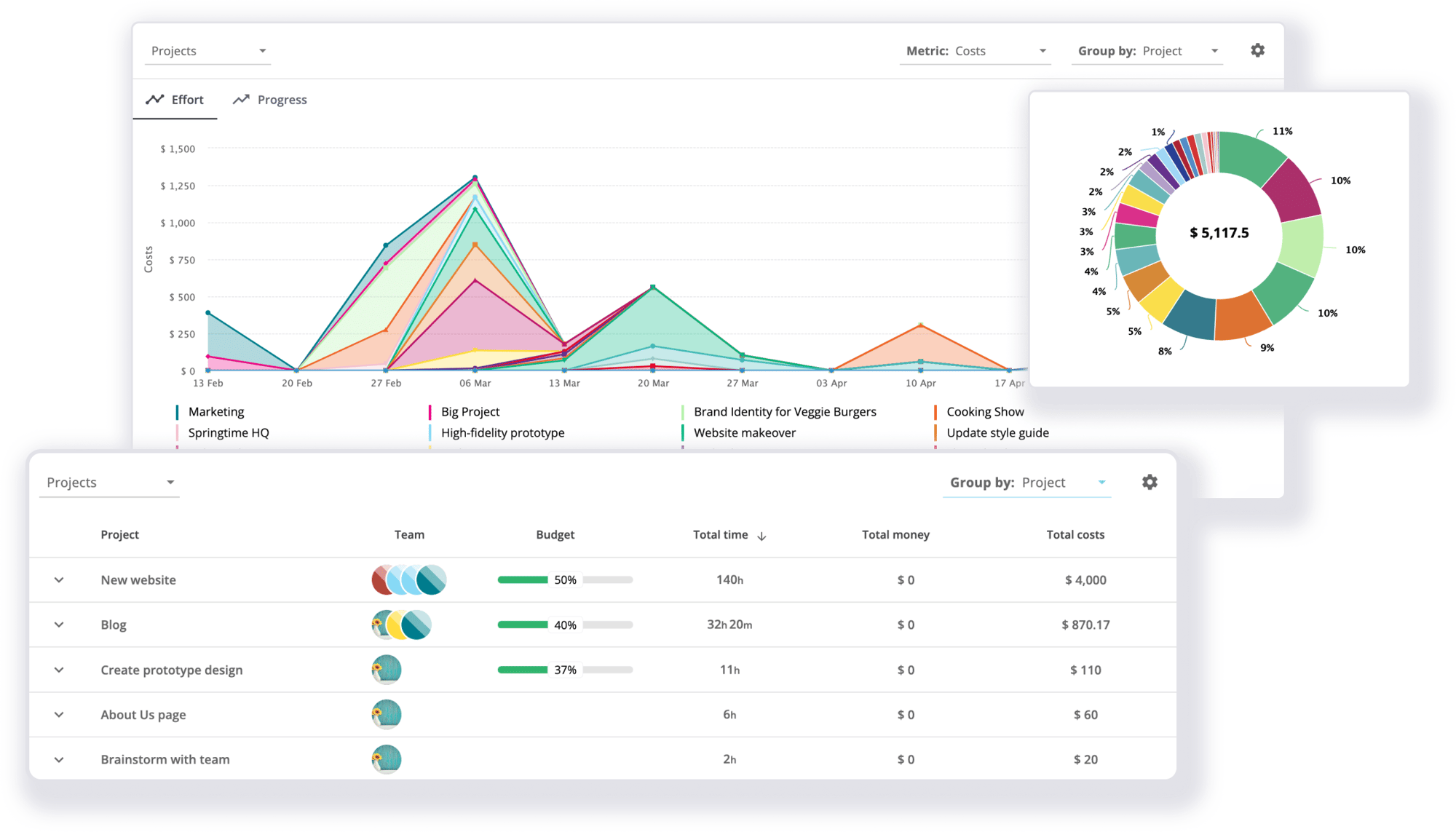Click the 140h total time cell
This screenshot has height=832, width=1456.
(729, 580)
